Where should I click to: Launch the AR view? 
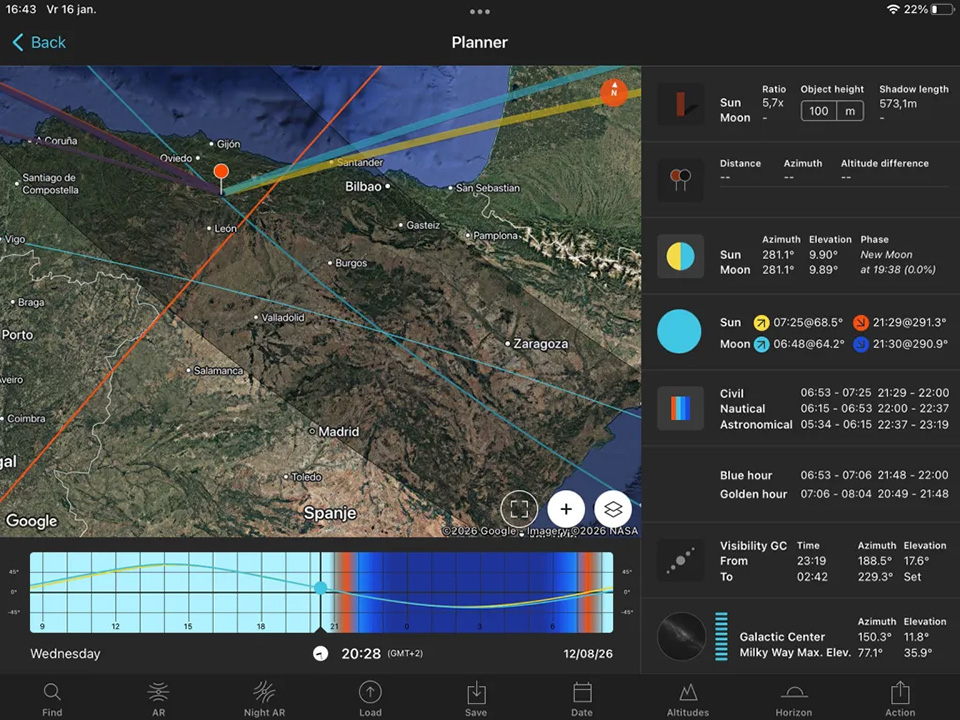[158, 698]
